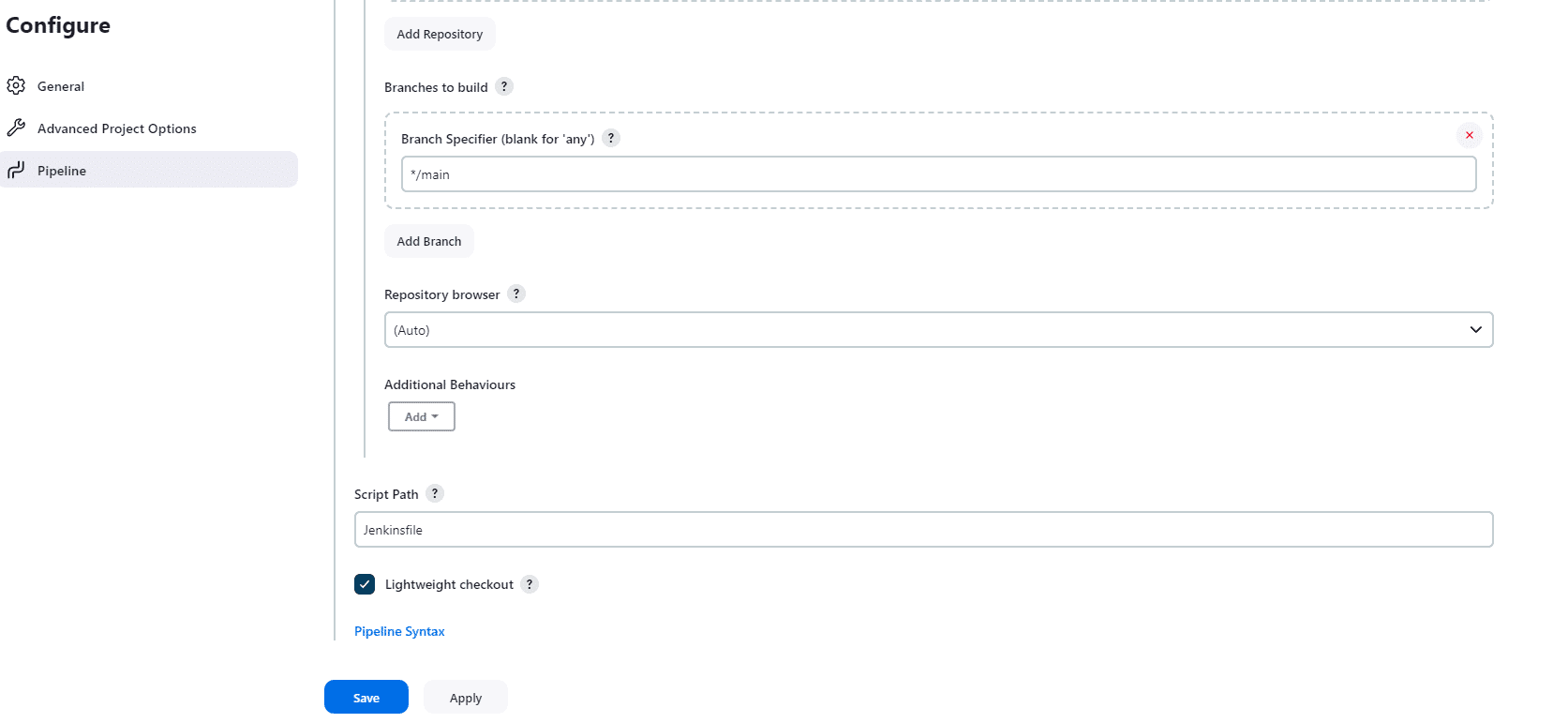Open help for Repository browser
The width and height of the screenshot is (1568, 723).
pos(516,294)
